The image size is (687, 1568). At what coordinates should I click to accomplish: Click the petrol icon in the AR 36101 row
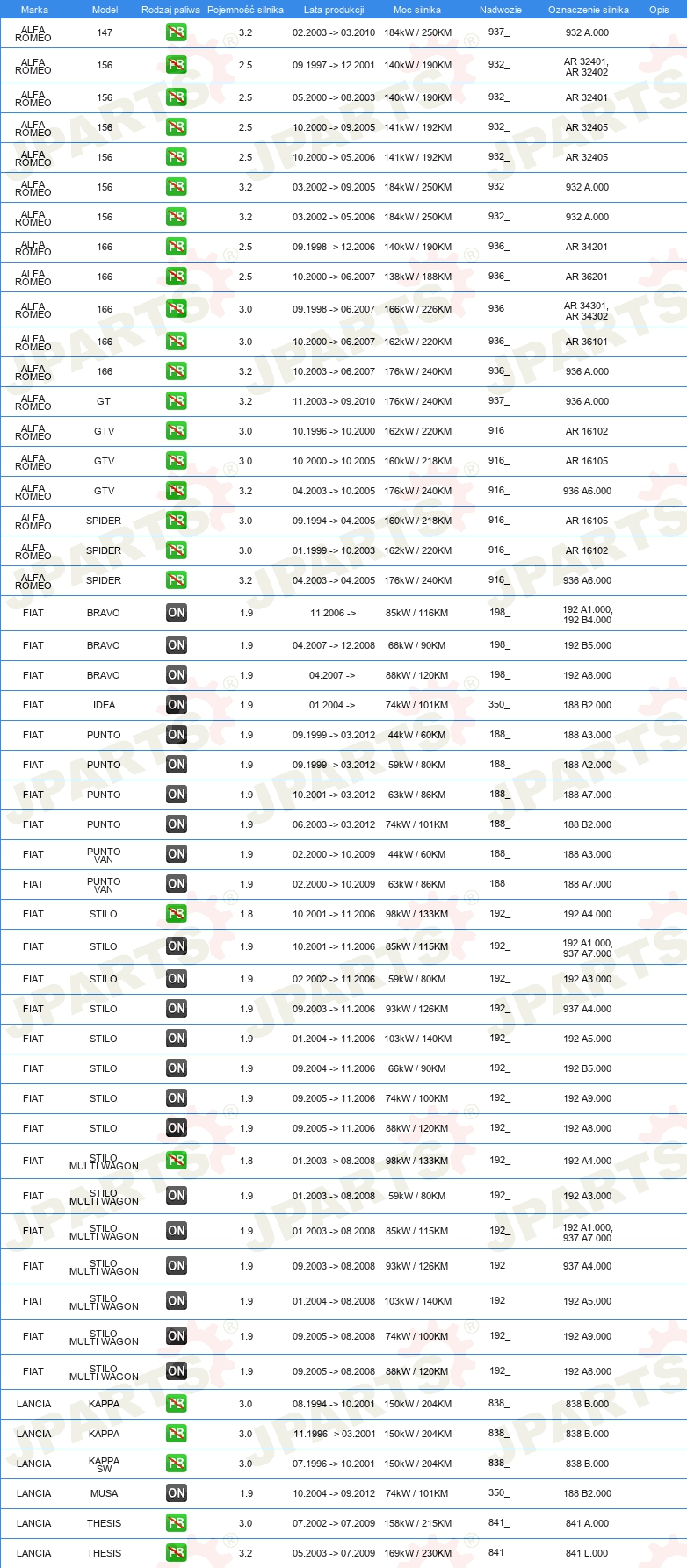point(177,342)
